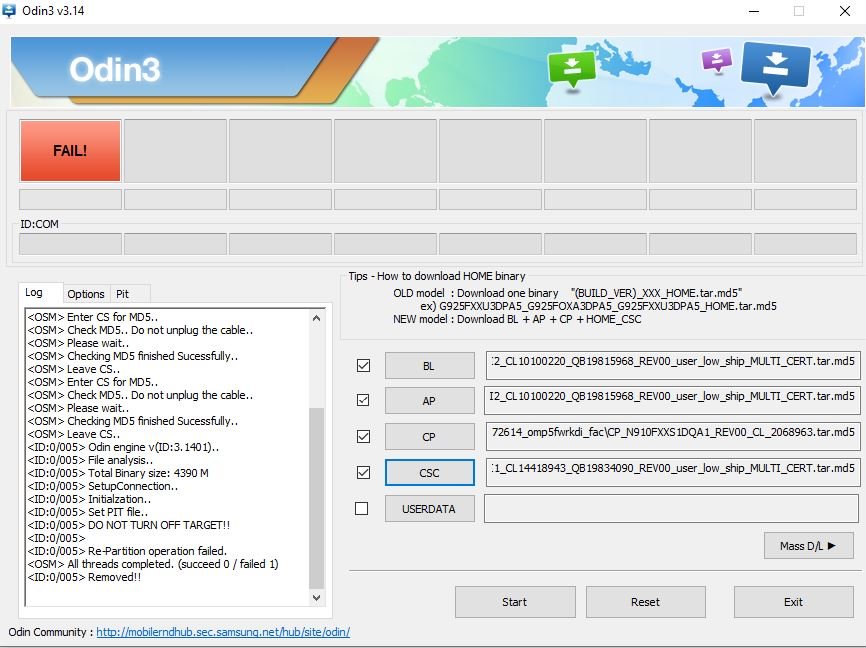
Task: Uncheck the CSC file checkbox
Action: click(x=363, y=472)
